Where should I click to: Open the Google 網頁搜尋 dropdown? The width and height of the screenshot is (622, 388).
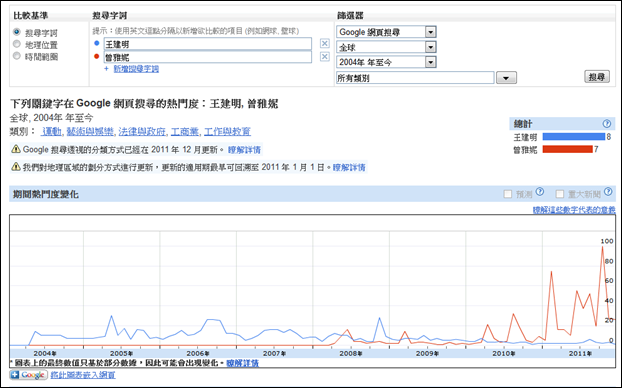coord(386,32)
